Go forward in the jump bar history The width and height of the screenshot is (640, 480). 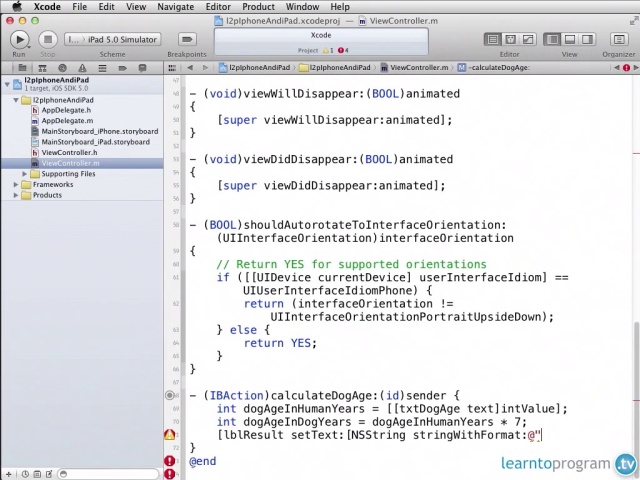coord(205,68)
